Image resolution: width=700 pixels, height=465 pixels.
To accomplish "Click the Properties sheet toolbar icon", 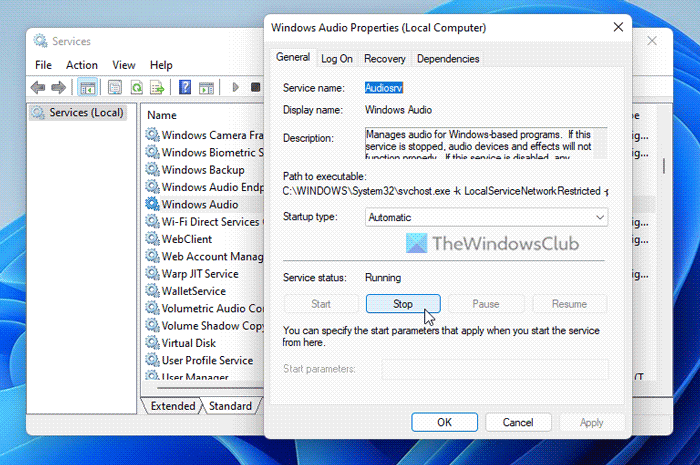I will (x=115, y=87).
